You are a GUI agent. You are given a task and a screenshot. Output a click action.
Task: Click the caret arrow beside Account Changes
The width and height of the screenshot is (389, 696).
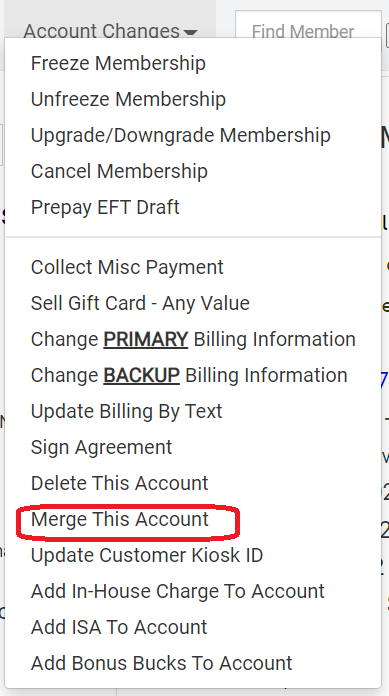191,32
